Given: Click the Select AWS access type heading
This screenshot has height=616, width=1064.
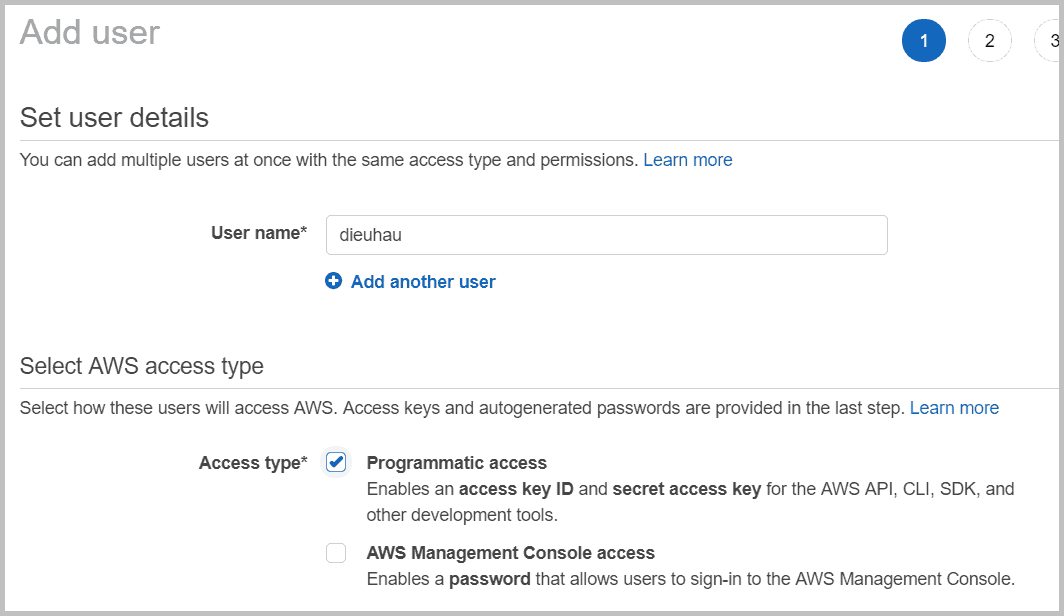Looking at the screenshot, I should (142, 366).
